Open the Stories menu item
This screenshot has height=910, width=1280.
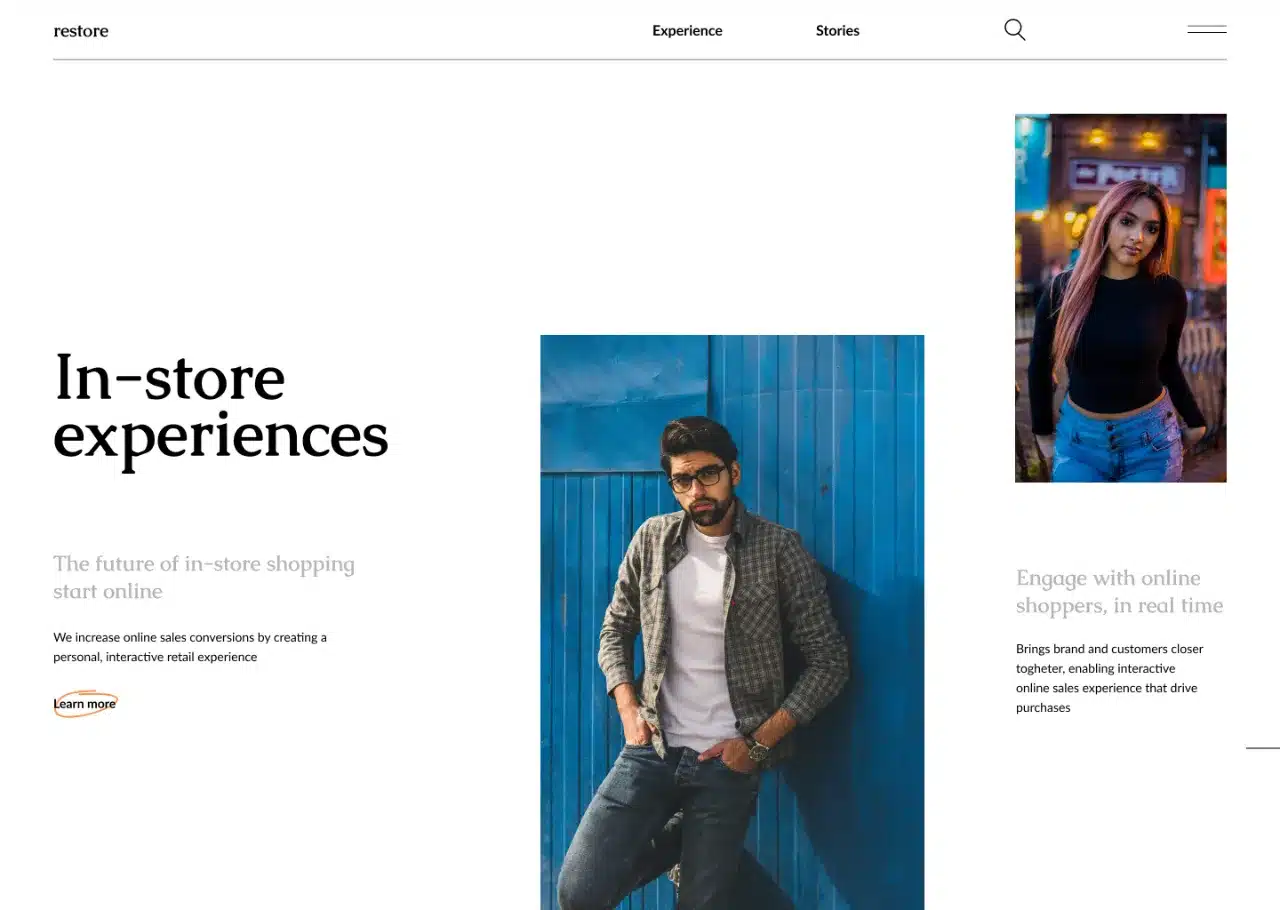click(837, 31)
